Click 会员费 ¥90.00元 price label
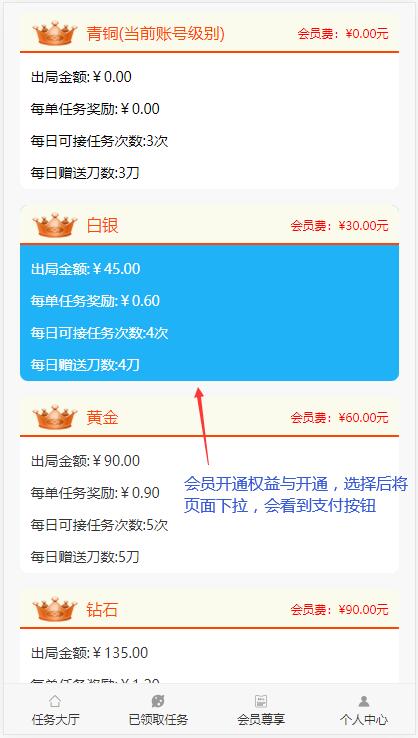 [x=339, y=610]
